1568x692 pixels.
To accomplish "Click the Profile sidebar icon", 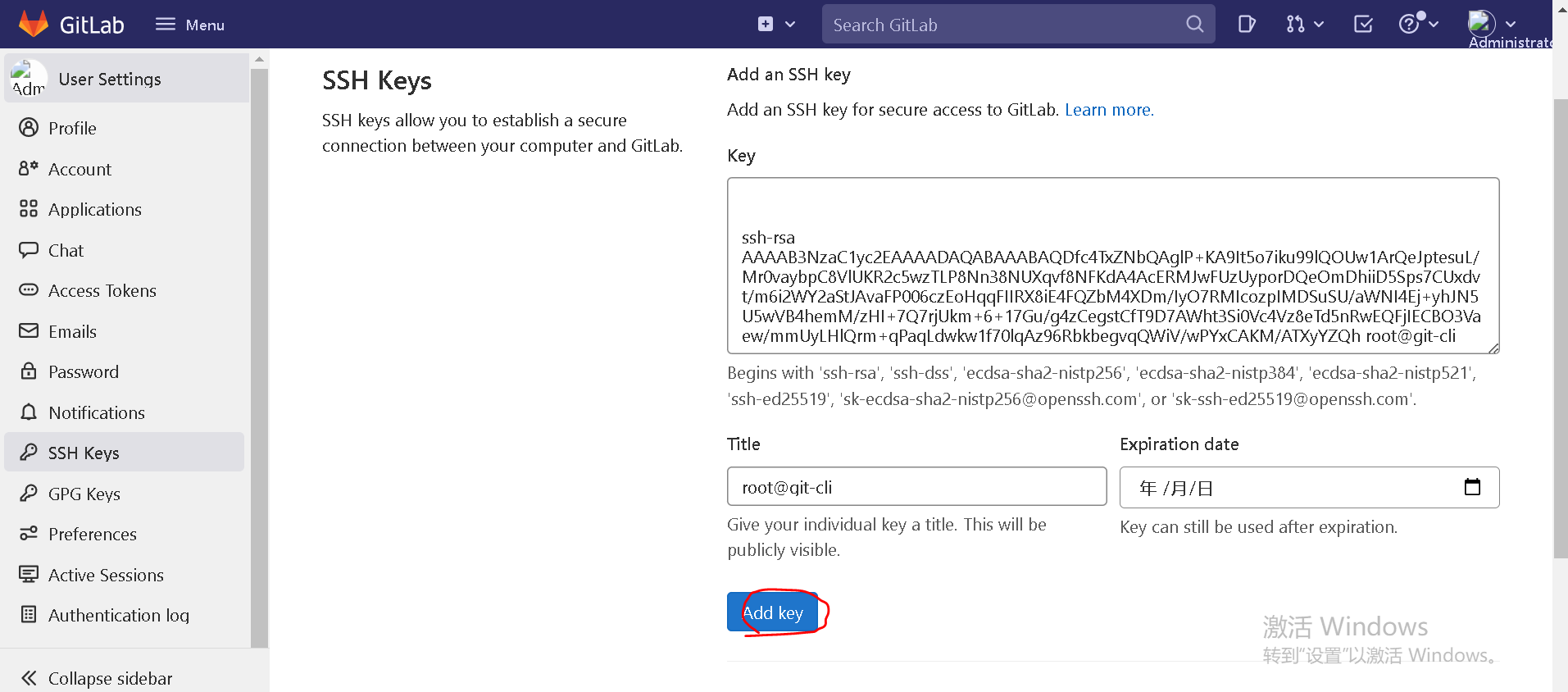I will (29, 128).
